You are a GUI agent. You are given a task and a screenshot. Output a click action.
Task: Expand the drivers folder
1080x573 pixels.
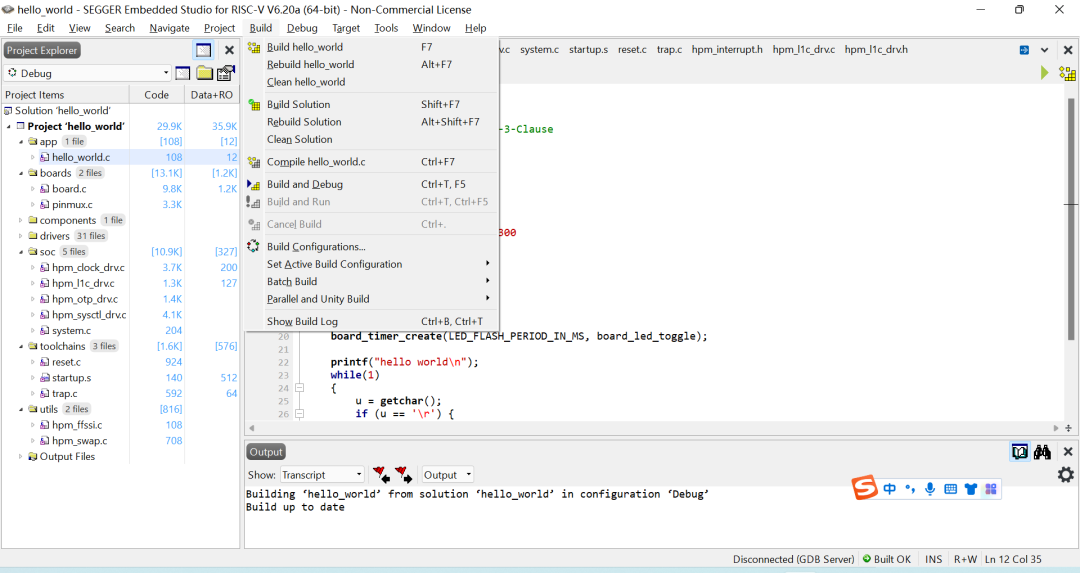(21, 236)
